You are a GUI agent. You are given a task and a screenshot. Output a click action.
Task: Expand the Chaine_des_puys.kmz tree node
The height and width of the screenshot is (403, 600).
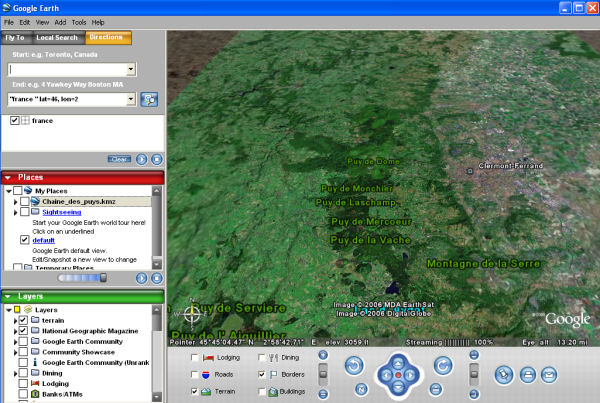click(15, 201)
